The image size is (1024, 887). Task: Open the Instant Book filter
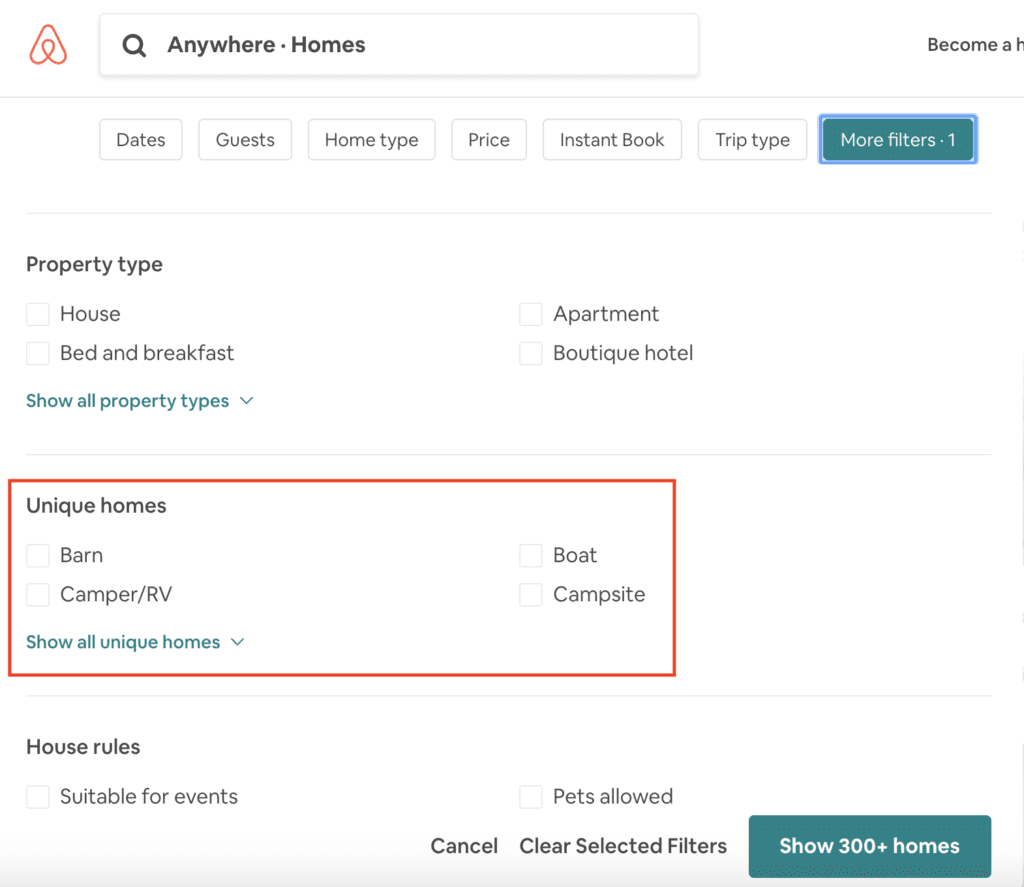[x=612, y=140]
